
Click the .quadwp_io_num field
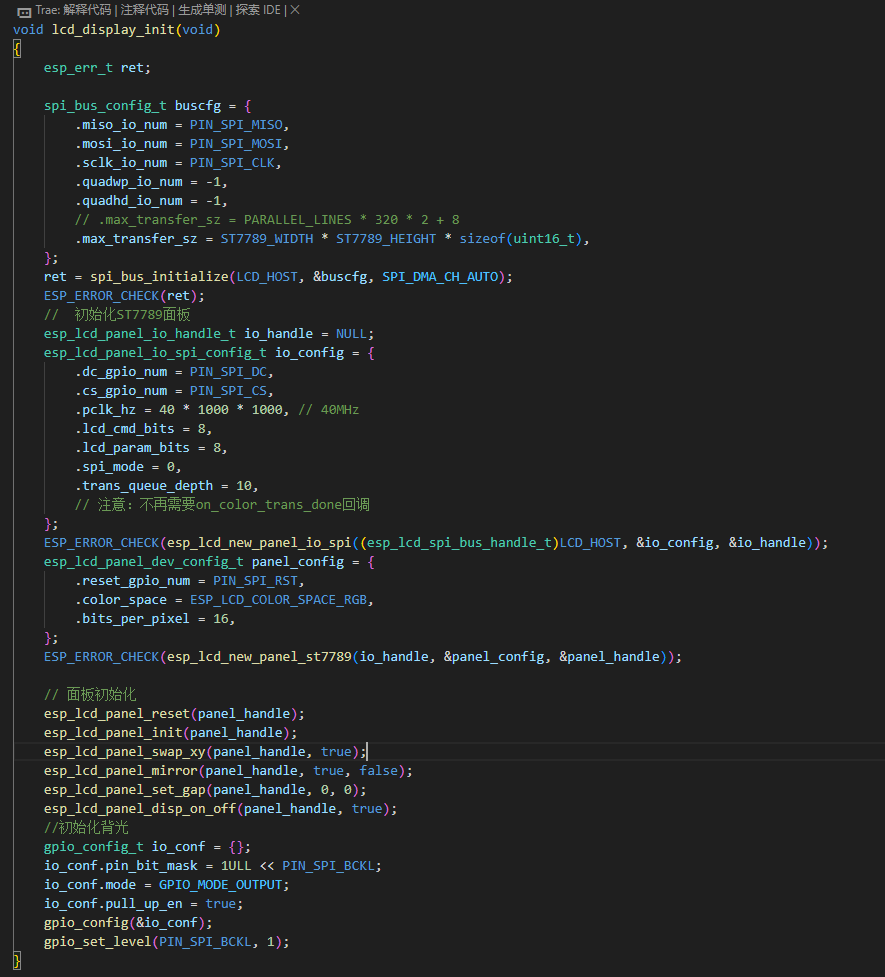[128, 182]
